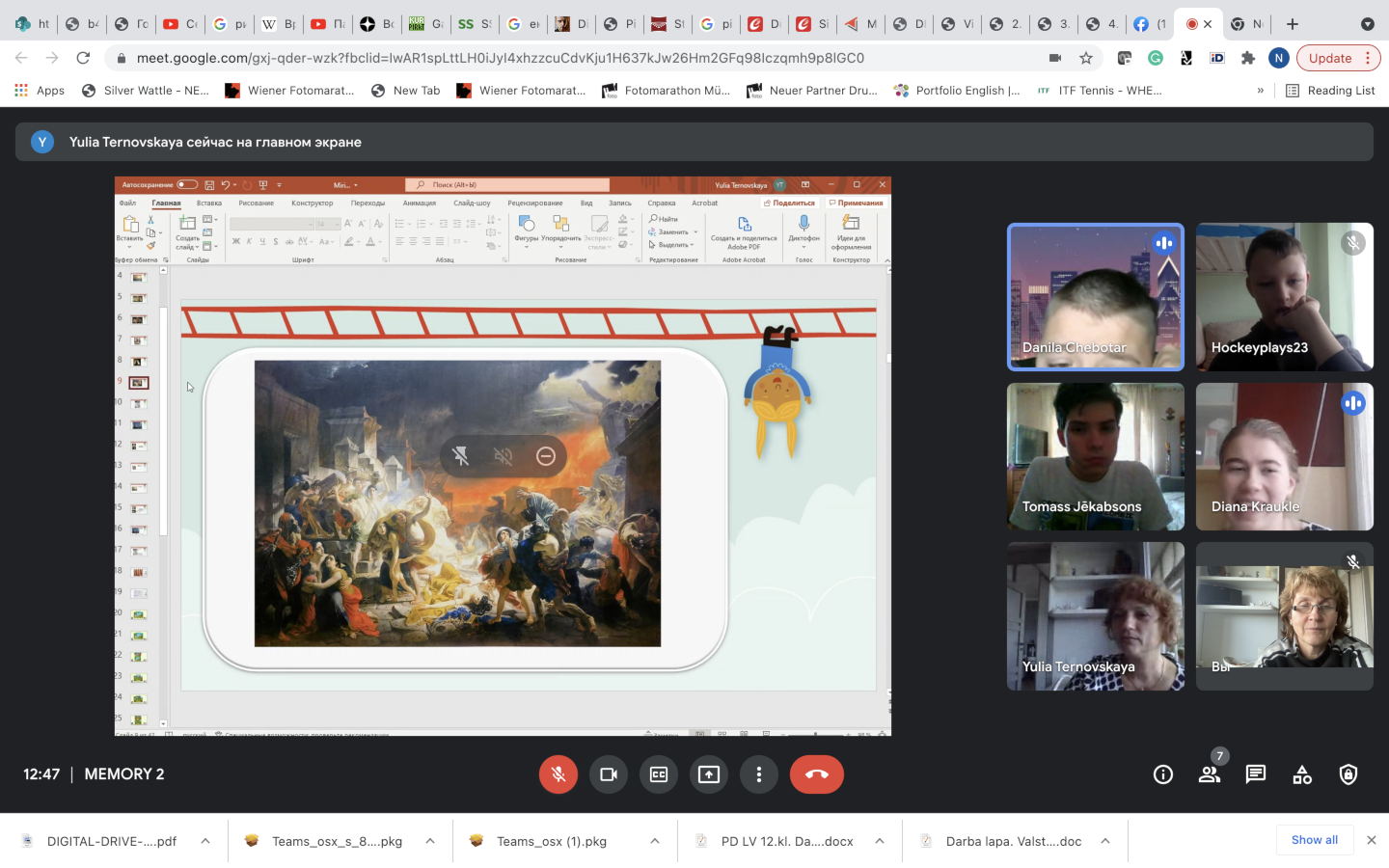Show everyone panel via the people icon

click(x=1210, y=774)
